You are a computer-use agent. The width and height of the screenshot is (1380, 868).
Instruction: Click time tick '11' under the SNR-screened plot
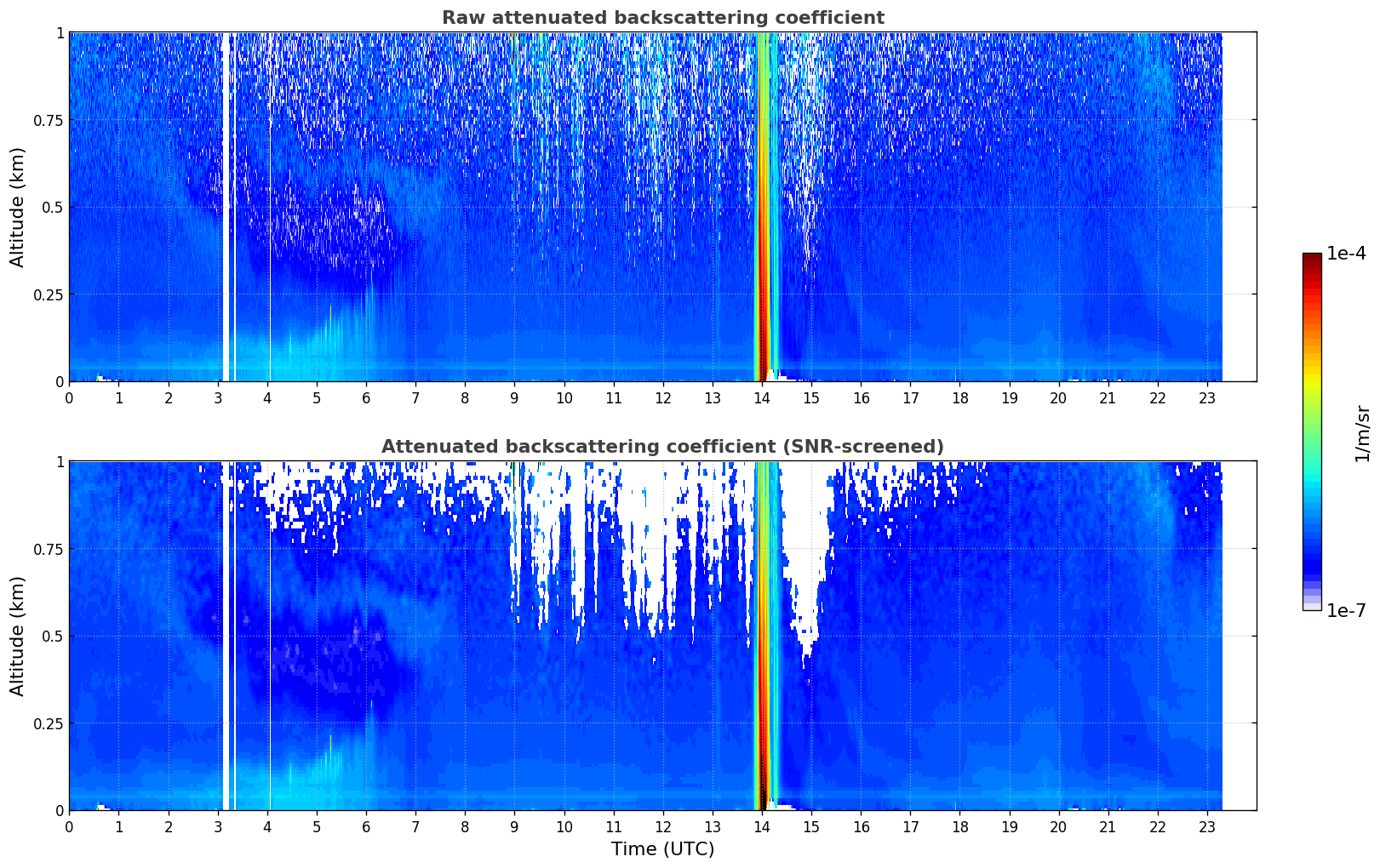pos(614,826)
